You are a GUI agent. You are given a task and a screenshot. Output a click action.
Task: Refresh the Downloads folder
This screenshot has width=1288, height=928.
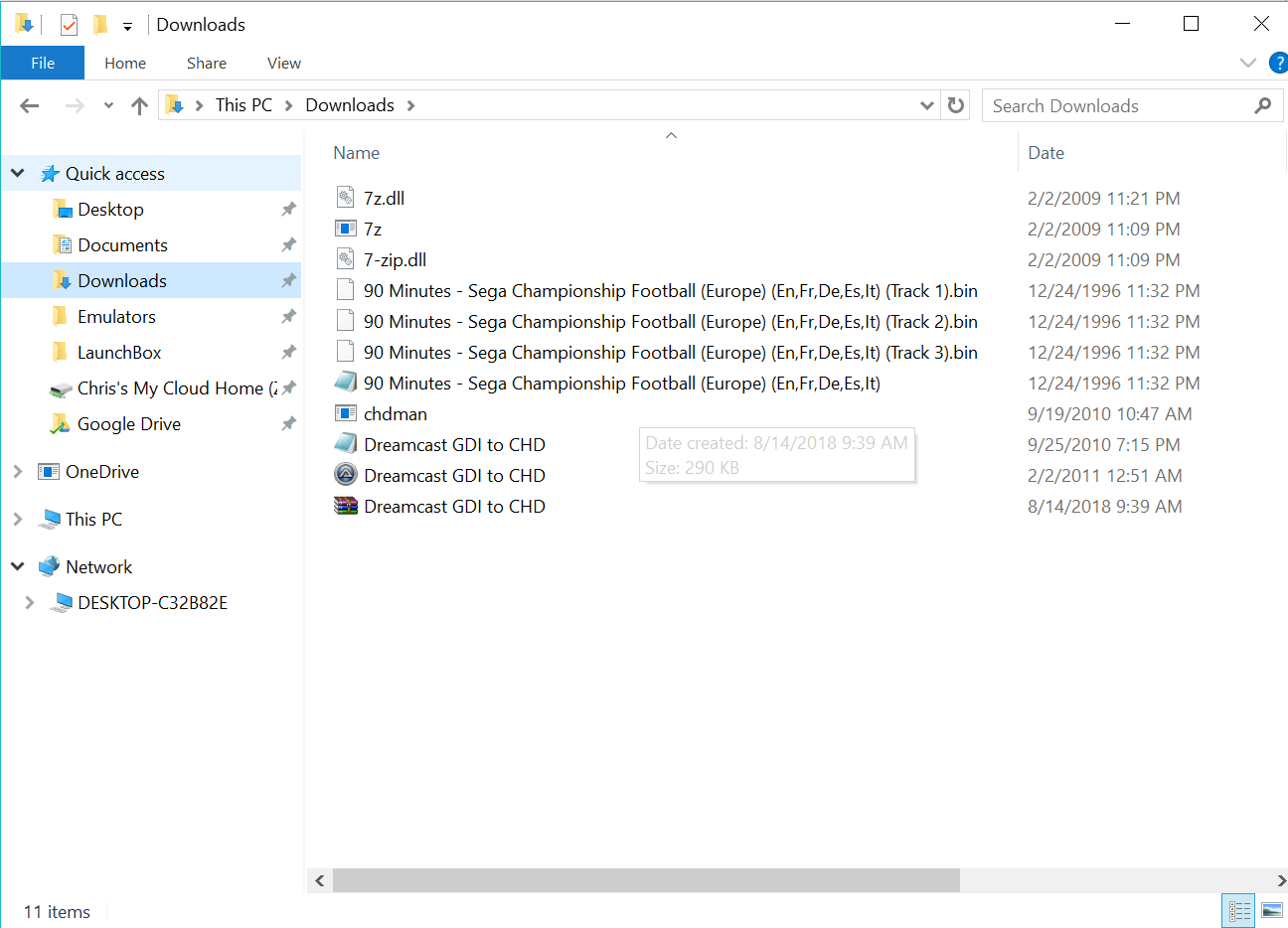956,105
